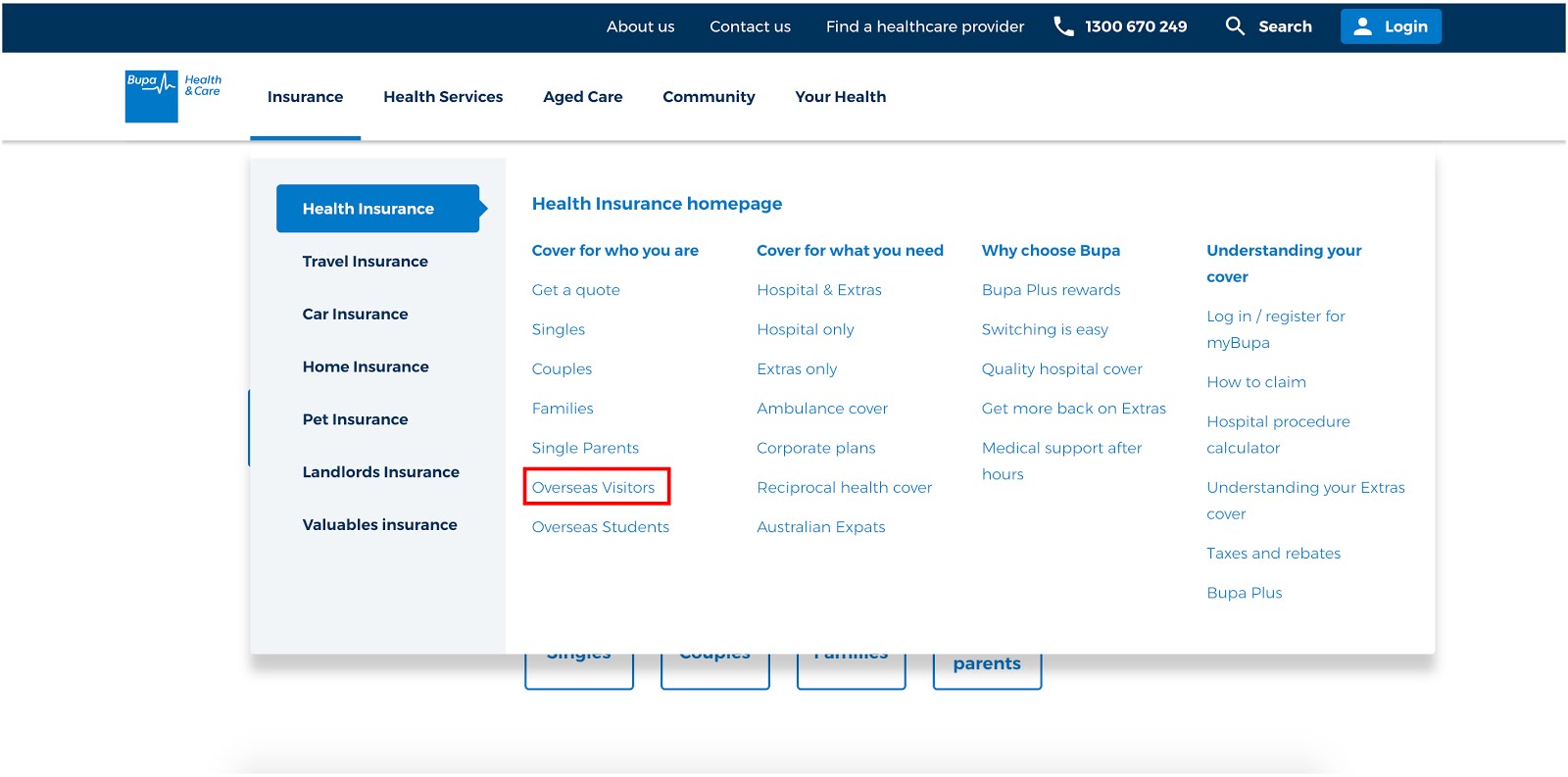This screenshot has width=1568, height=777.
Task: Open the Taxes and rebates link
Action: pos(1273,554)
